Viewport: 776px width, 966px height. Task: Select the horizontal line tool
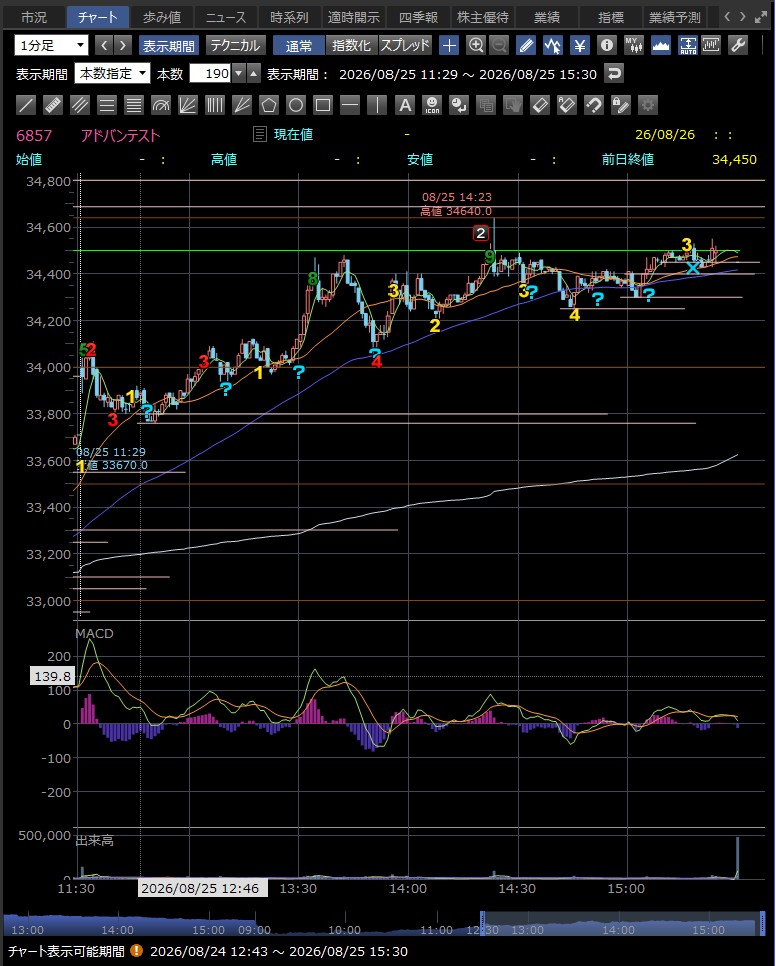[350, 105]
